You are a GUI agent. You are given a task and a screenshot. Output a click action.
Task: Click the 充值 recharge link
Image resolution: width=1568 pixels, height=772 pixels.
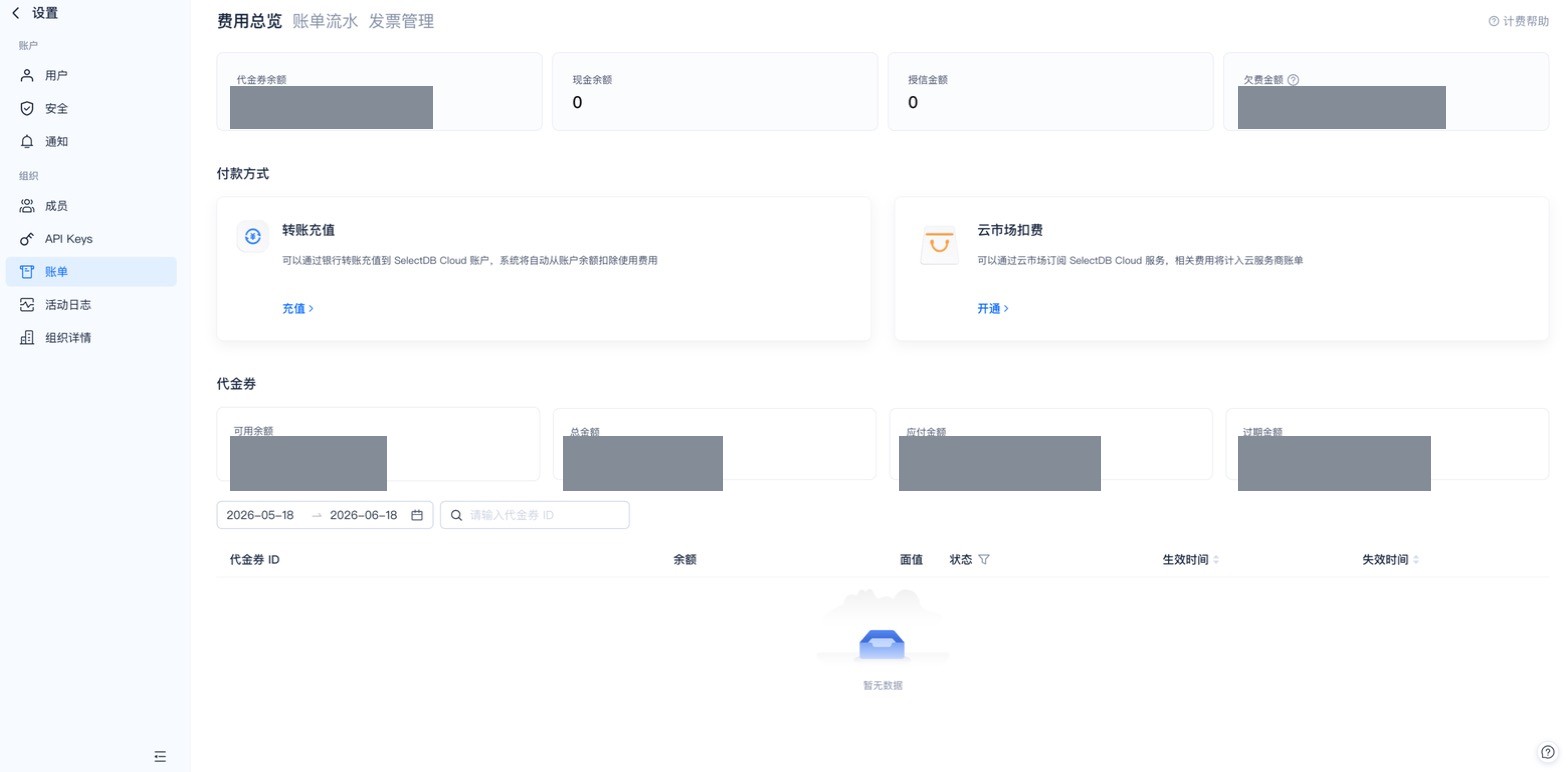pyautogui.click(x=298, y=309)
